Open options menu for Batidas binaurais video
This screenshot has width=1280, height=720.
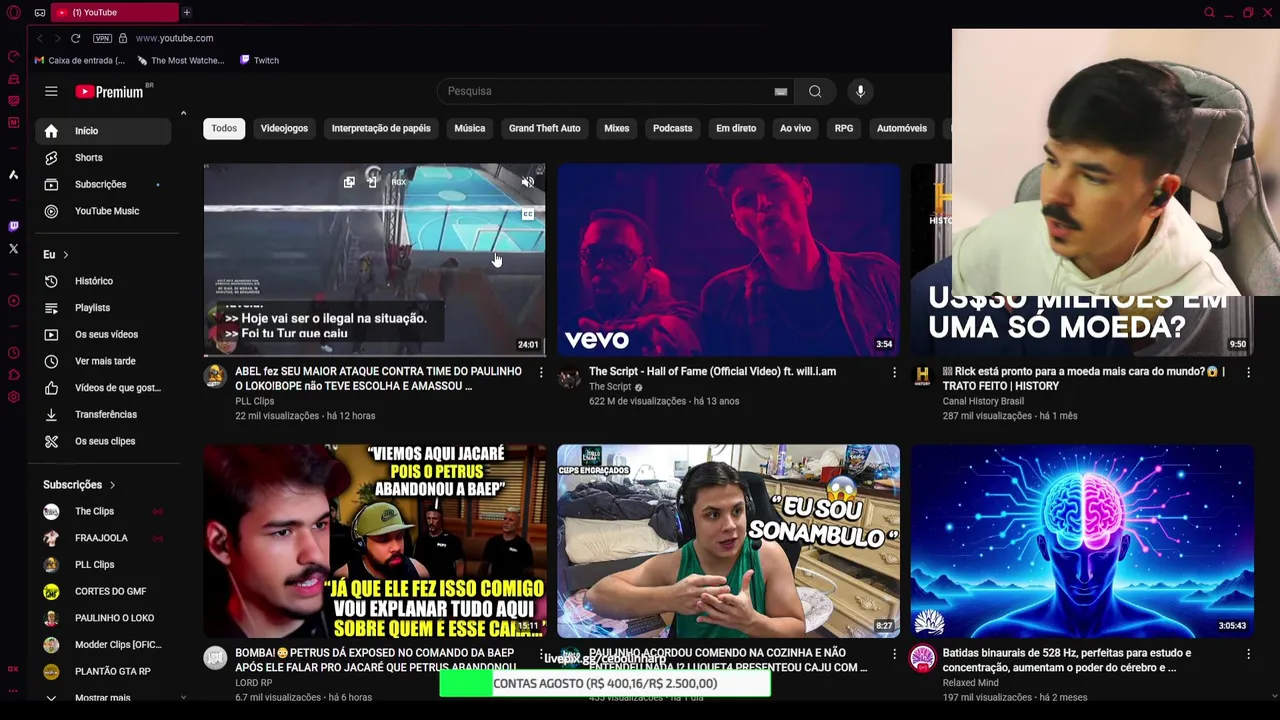(x=1248, y=654)
